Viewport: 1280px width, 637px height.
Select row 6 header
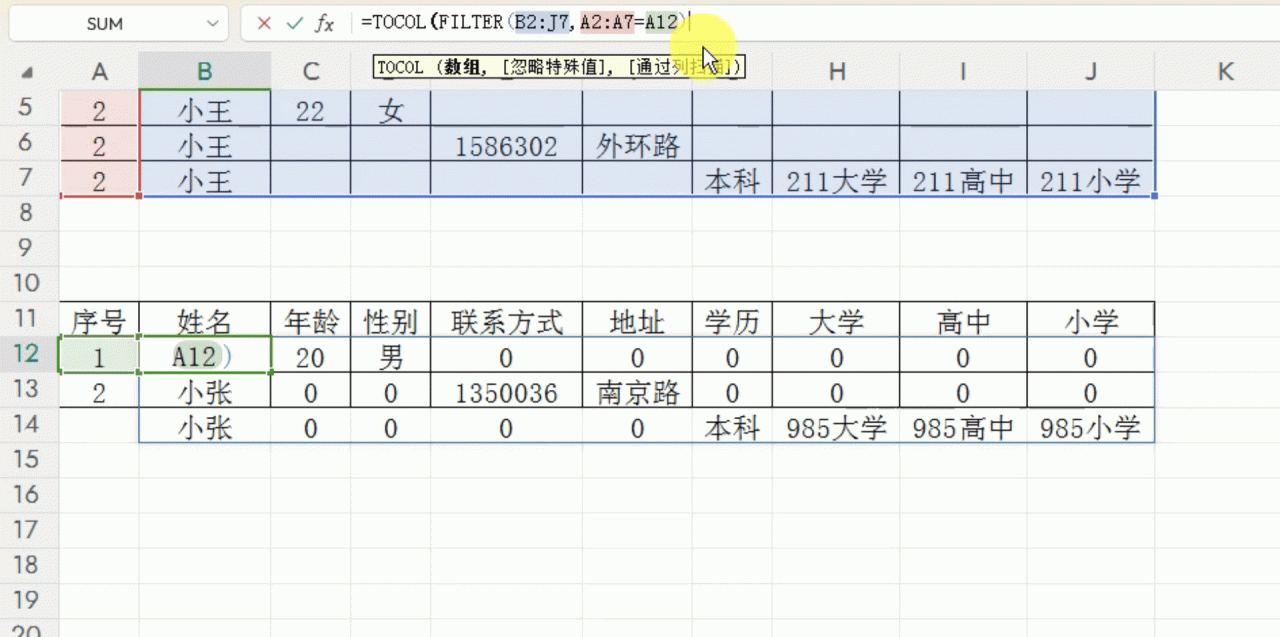tap(28, 144)
